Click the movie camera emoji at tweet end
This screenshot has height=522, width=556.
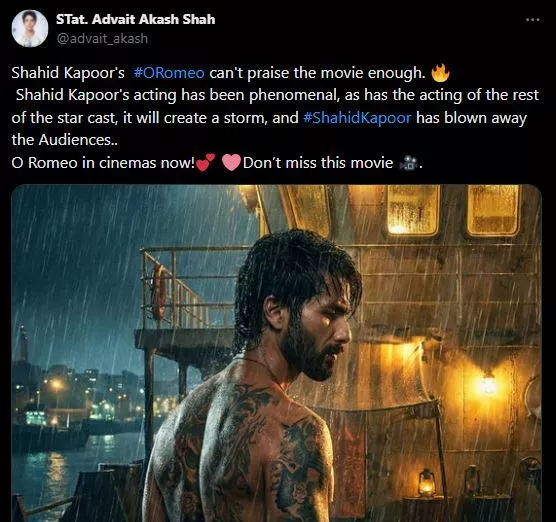[x=409, y=163]
